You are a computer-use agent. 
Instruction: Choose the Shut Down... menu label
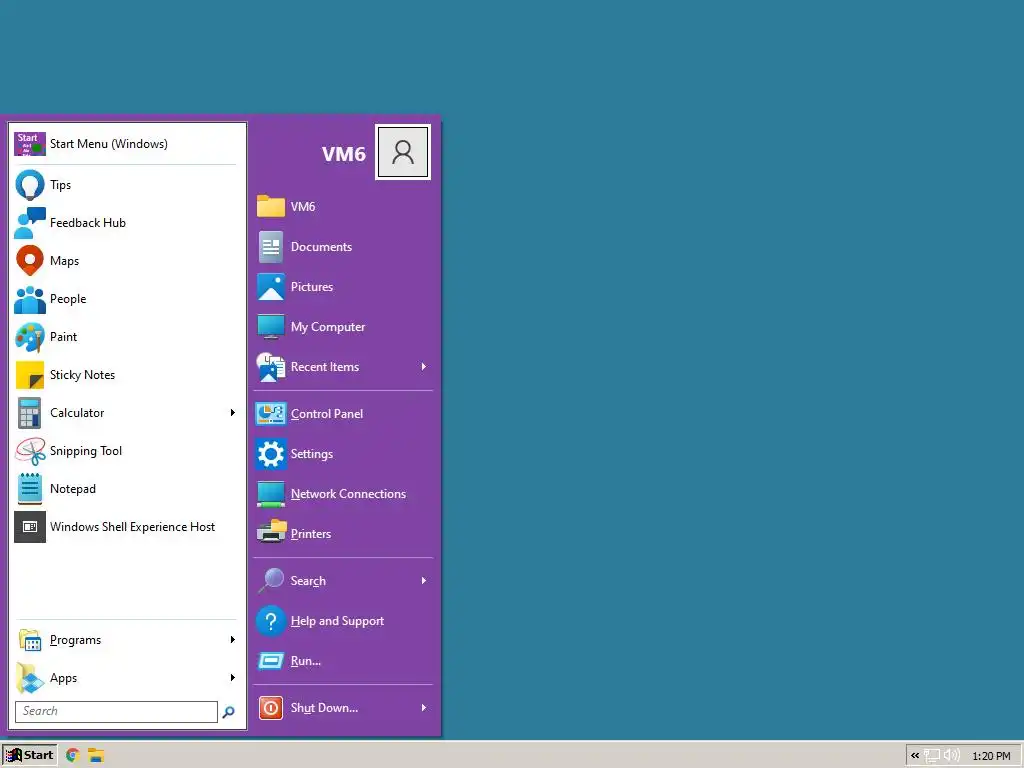pyautogui.click(x=325, y=708)
